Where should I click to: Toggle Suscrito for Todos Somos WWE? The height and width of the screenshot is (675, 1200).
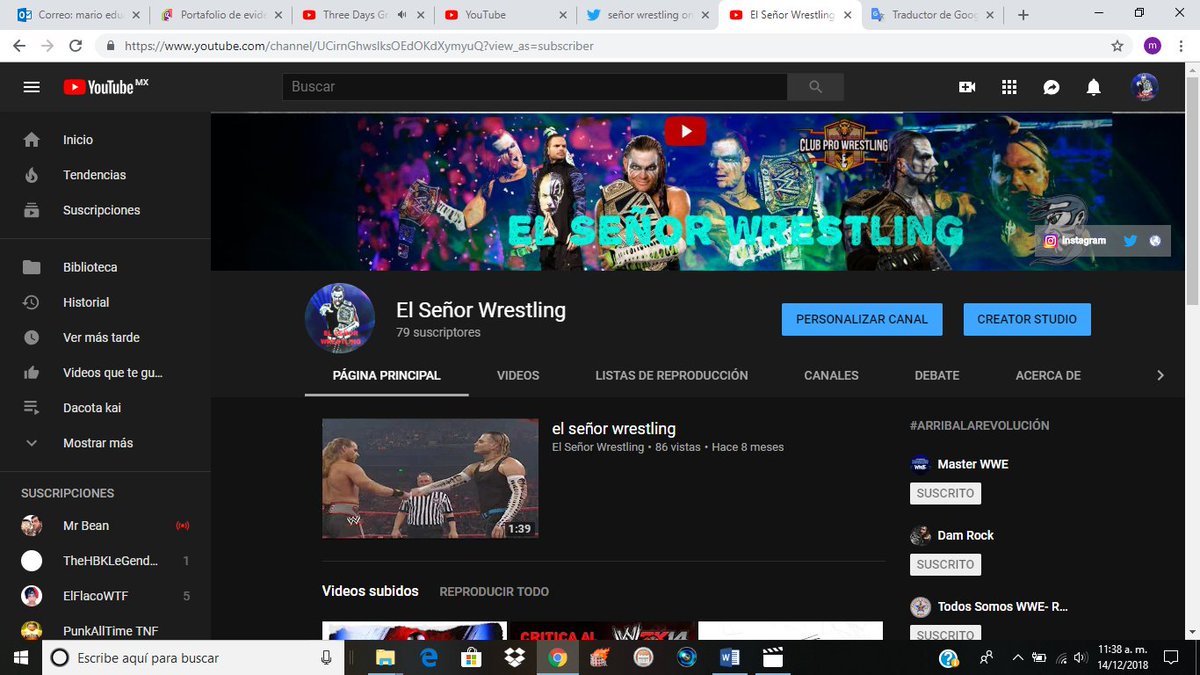coord(945,634)
